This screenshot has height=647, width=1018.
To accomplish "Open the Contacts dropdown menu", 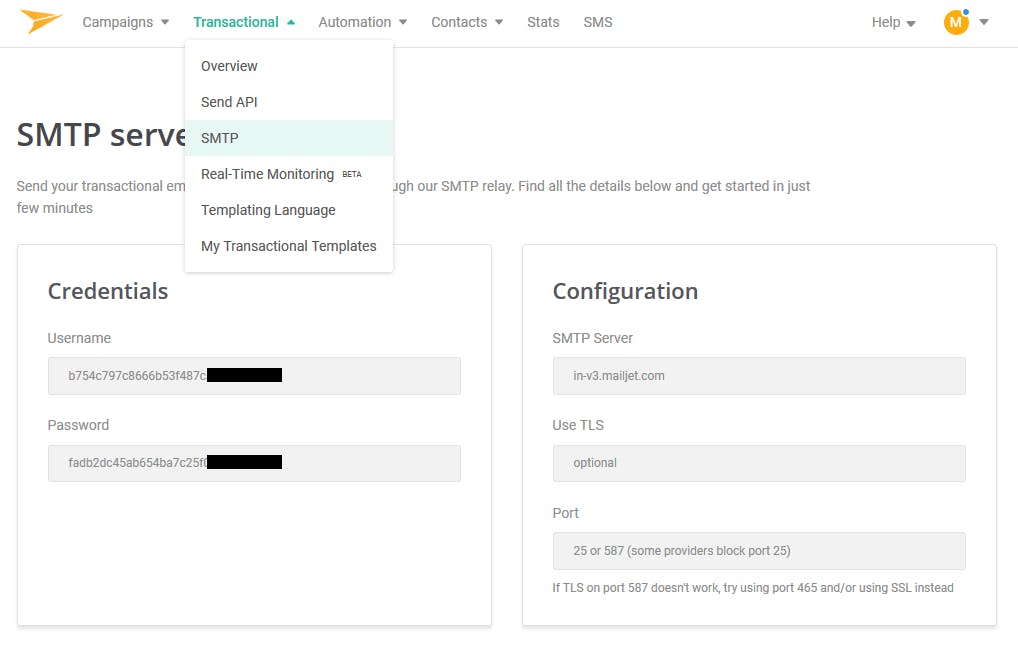I will [x=466, y=22].
